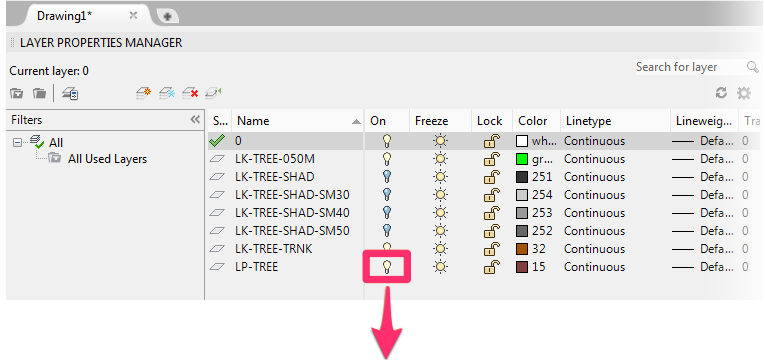Screen dimensions: 765x360
Task: Click status icon of LP-TREE layer
Action: (x=217, y=267)
